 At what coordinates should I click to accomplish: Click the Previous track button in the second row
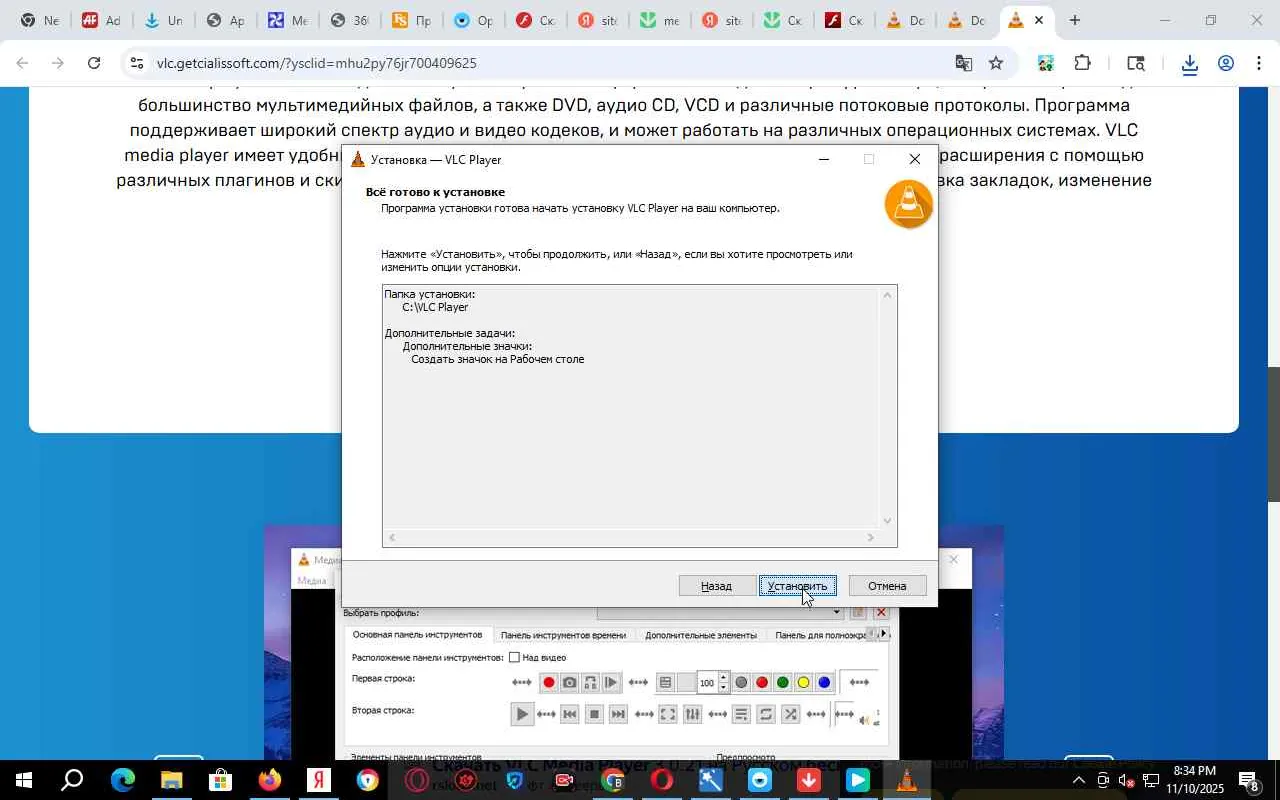coord(569,714)
